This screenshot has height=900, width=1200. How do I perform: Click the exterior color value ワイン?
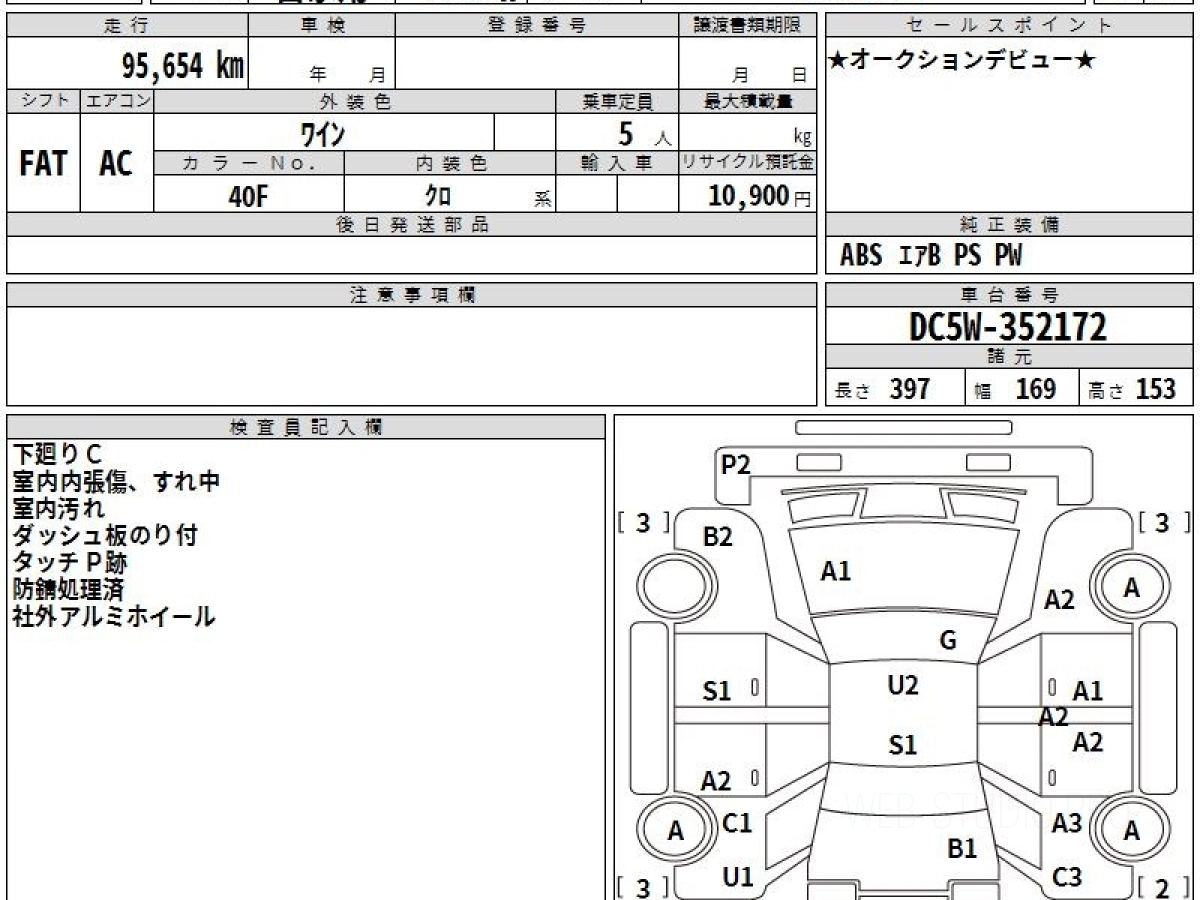click(324, 132)
